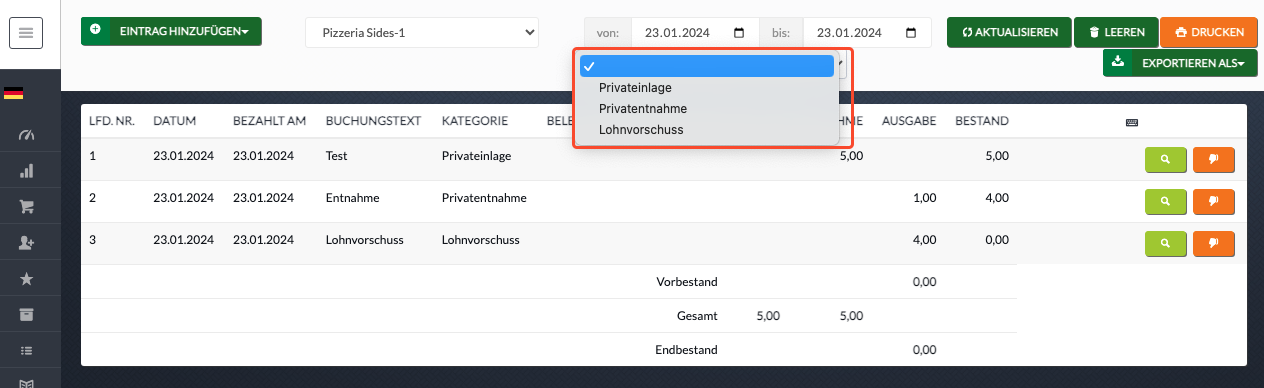The width and height of the screenshot is (1264, 388).
Task: View details of entry 1 with magnifier button
Action: pyautogui.click(x=1165, y=158)
